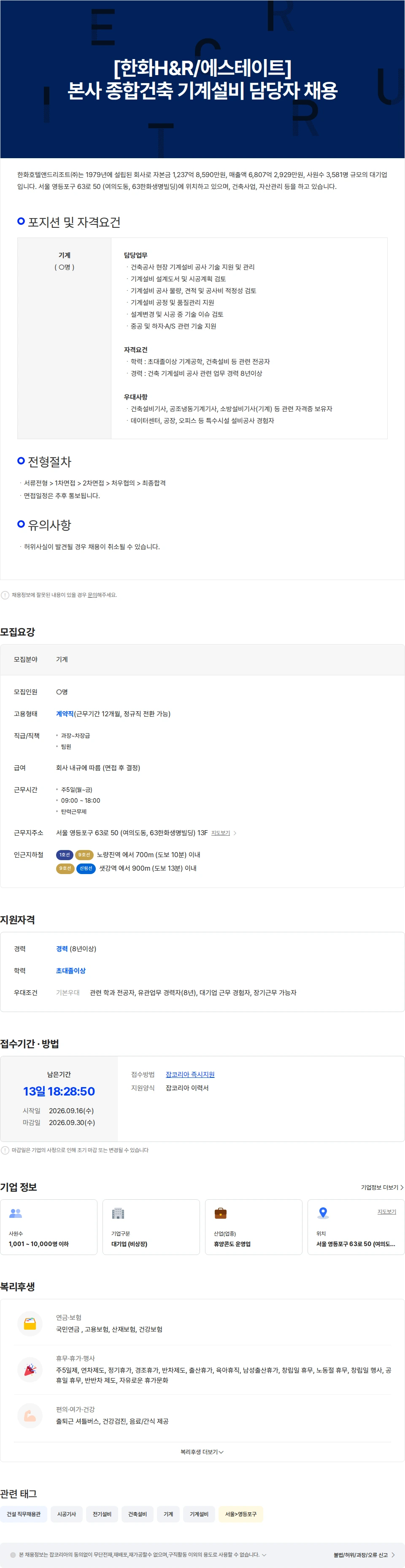Screen dimensions: 405x1568
Task: Click the 사원수 info card
Action: tap(49, 1227)
